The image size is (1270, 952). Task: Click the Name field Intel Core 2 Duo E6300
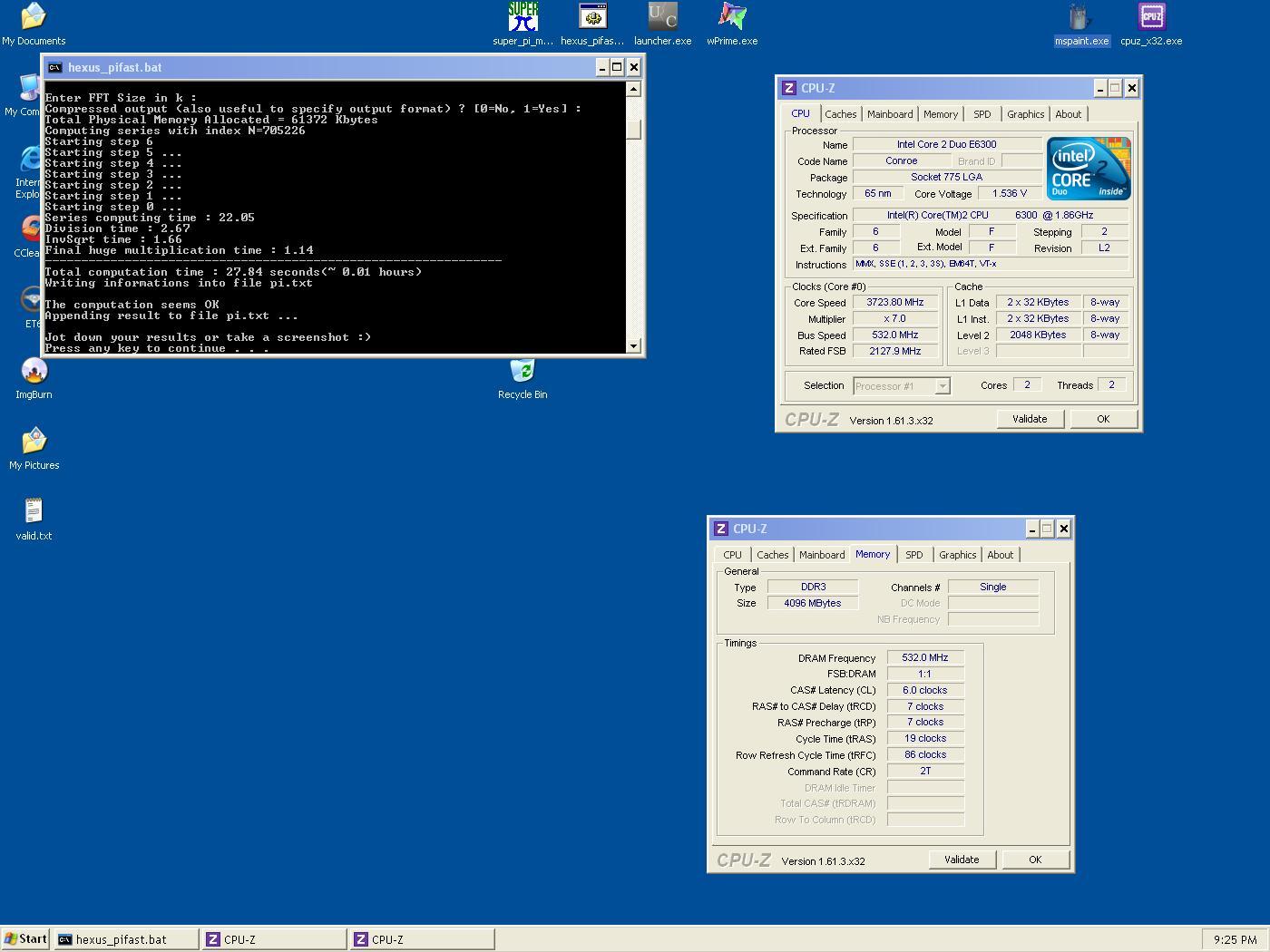coord(947,144)
